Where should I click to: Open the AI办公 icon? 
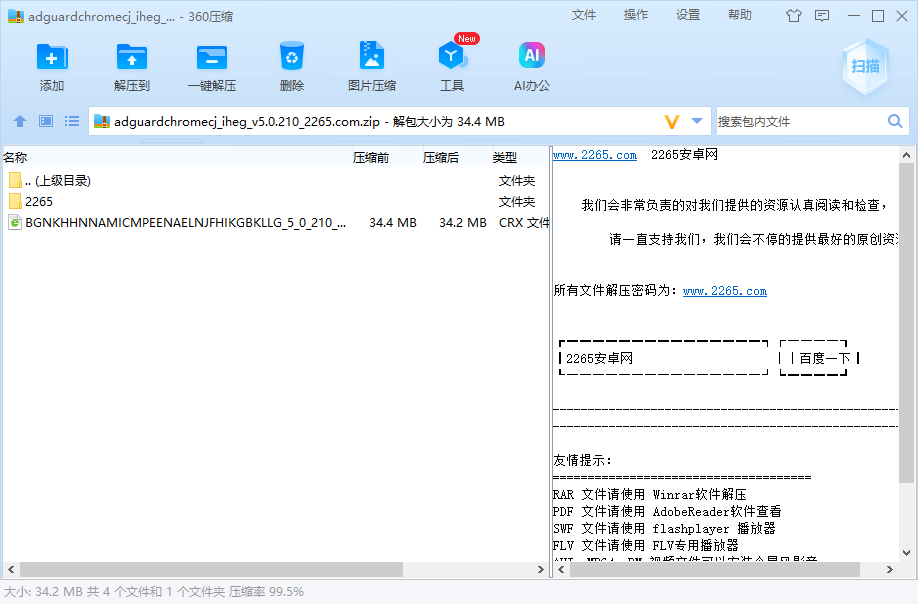point(532,56)
